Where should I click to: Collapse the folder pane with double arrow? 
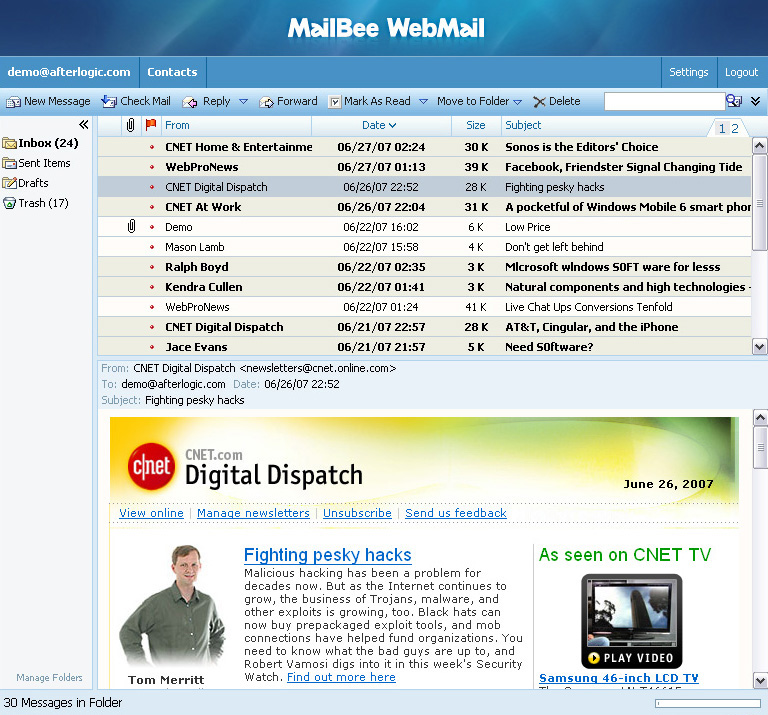[x=84, y=124]
